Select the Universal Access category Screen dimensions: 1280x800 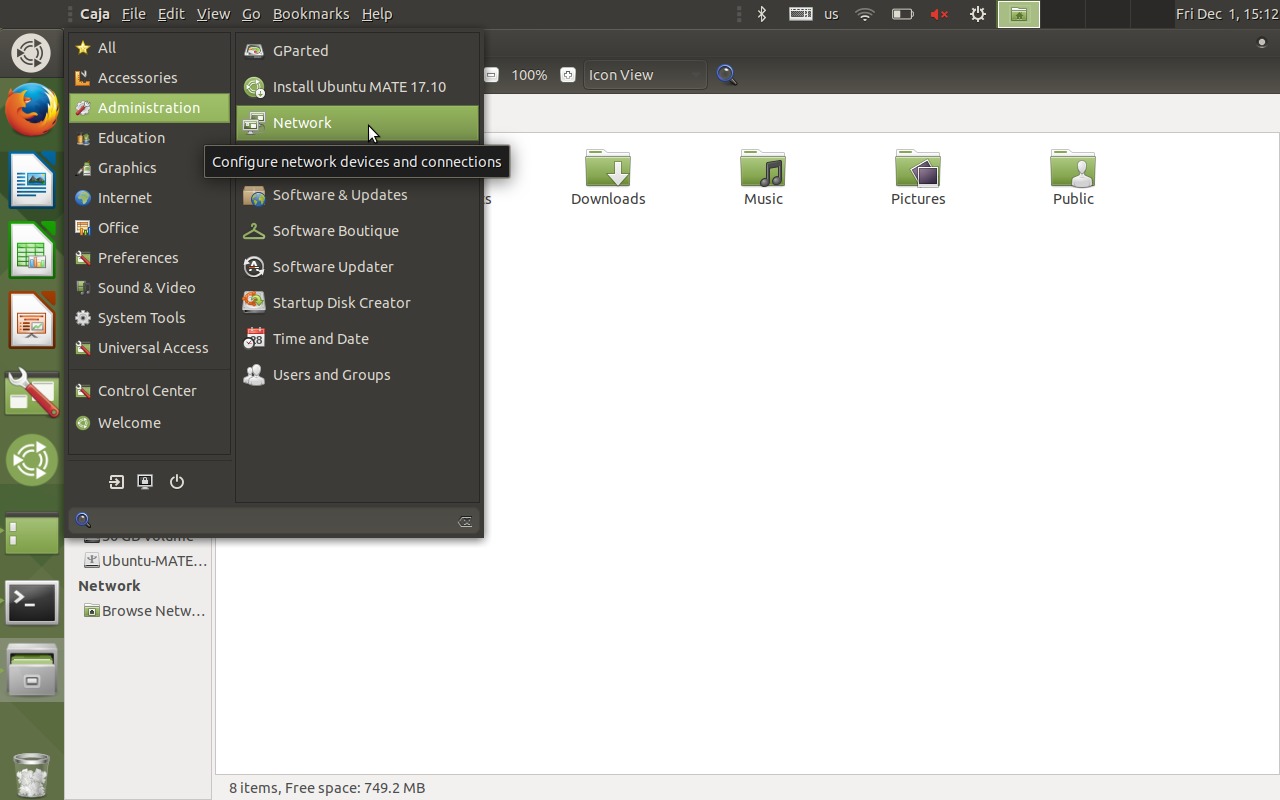[x=149, y=348]
